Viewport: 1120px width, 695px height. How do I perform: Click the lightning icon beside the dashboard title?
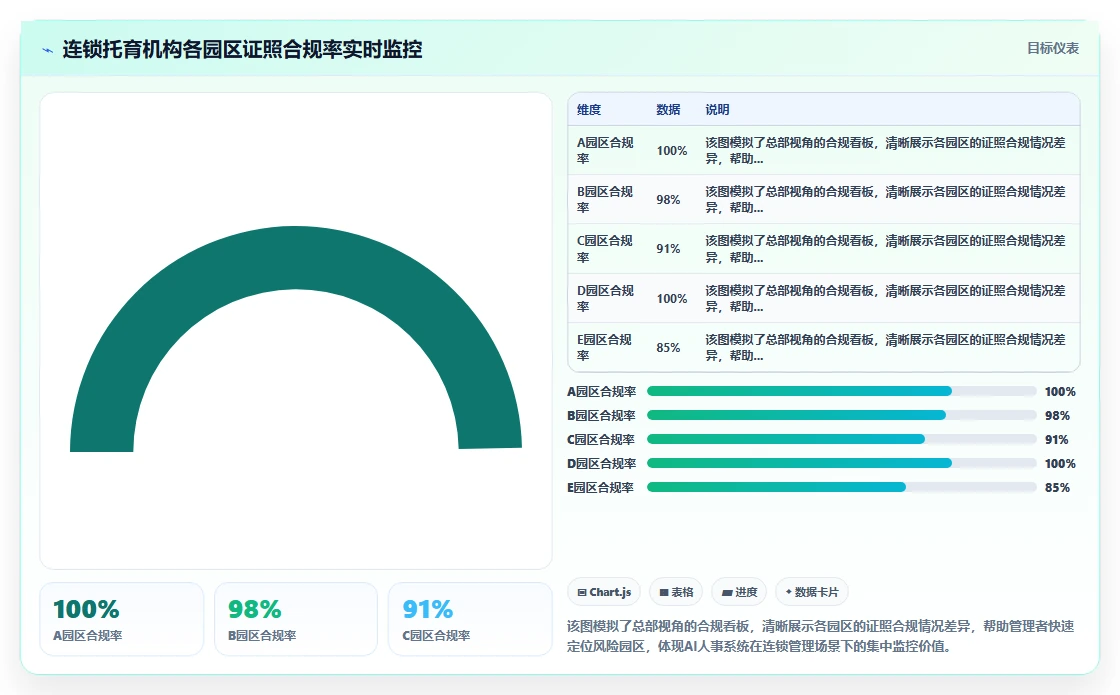point(48,50)
